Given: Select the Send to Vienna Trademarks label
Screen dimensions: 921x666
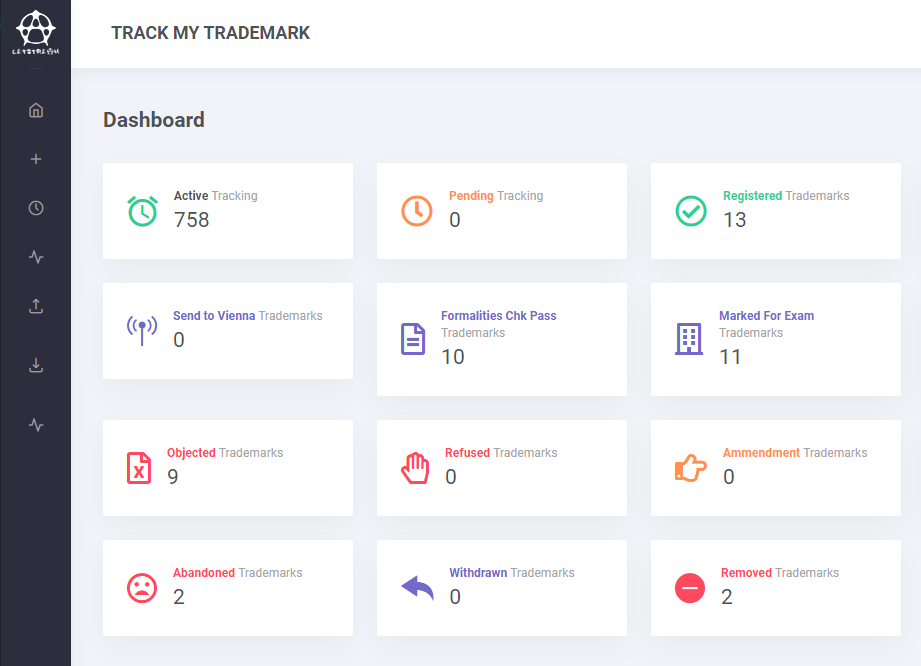Looking at the screenshot, I should click(248, 315).
